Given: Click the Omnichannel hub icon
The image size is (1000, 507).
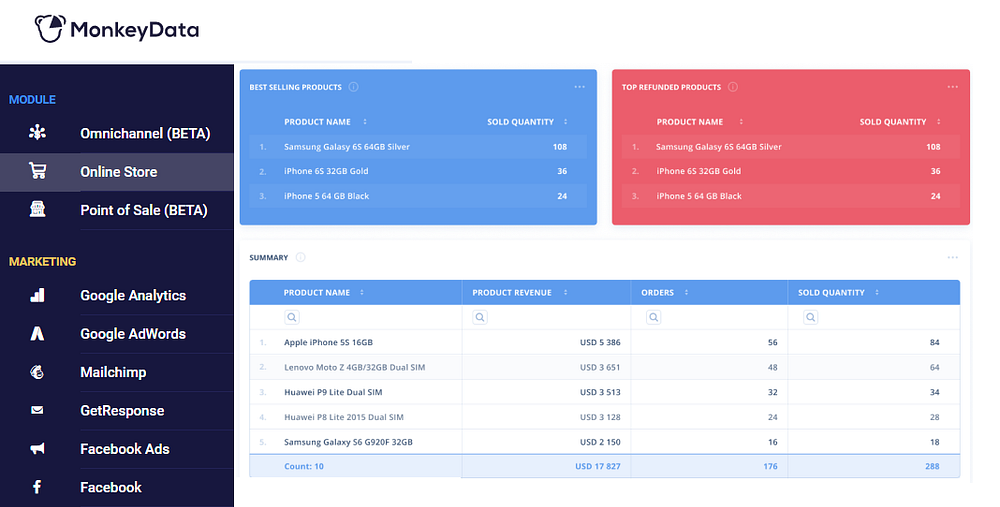Looking at the screenshot, I should click(38, 133).
